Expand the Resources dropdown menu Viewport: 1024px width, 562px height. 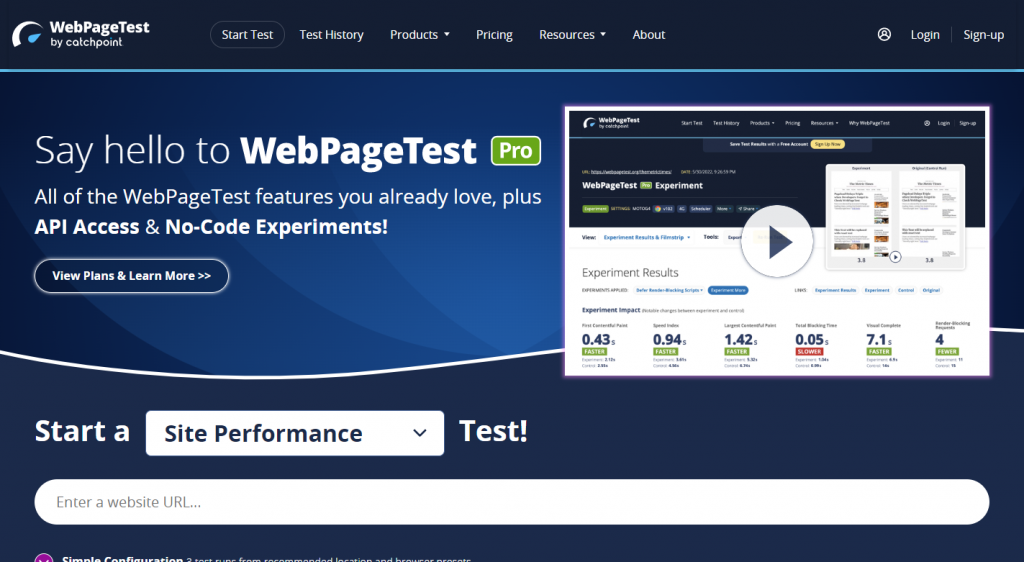(x=572, y=35)
